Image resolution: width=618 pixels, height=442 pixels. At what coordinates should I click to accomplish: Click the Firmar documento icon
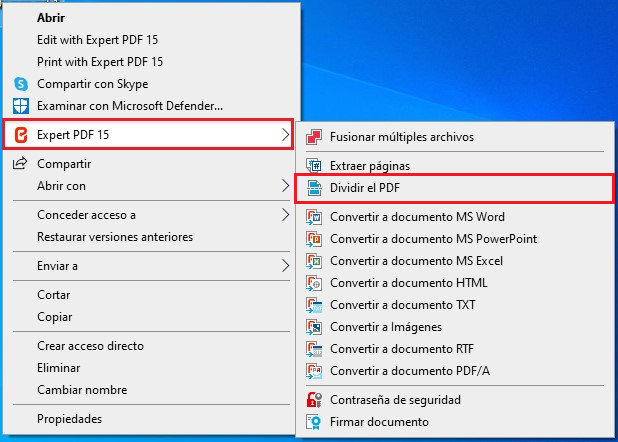[314, 422]
